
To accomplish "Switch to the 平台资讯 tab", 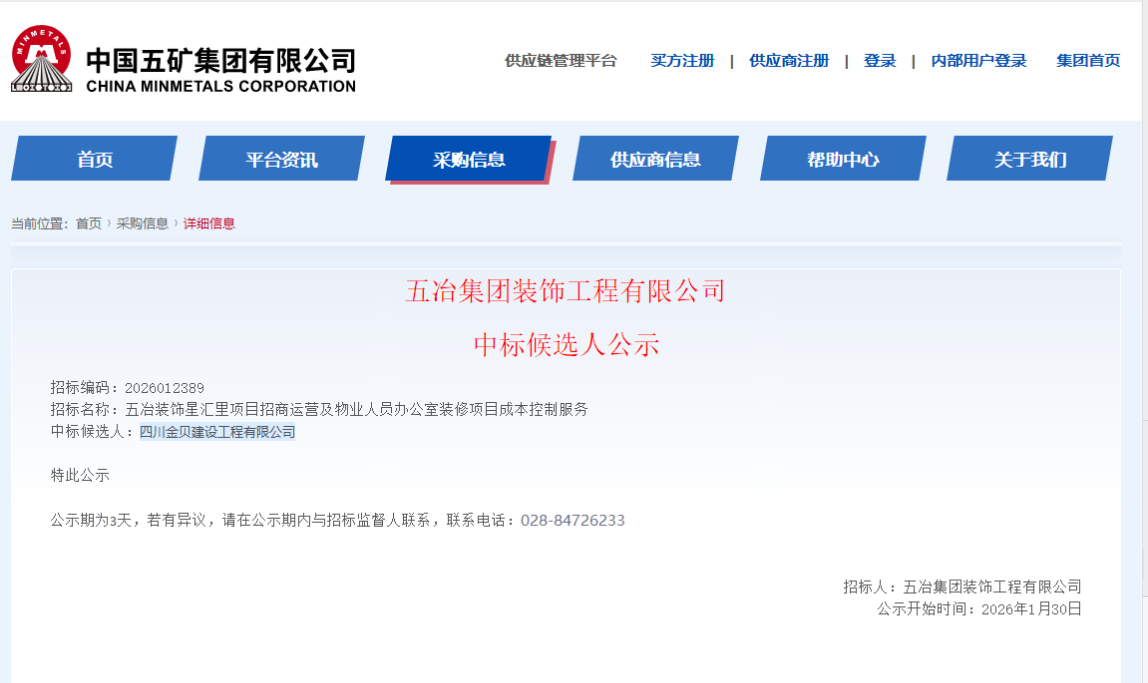I will 282,158.
